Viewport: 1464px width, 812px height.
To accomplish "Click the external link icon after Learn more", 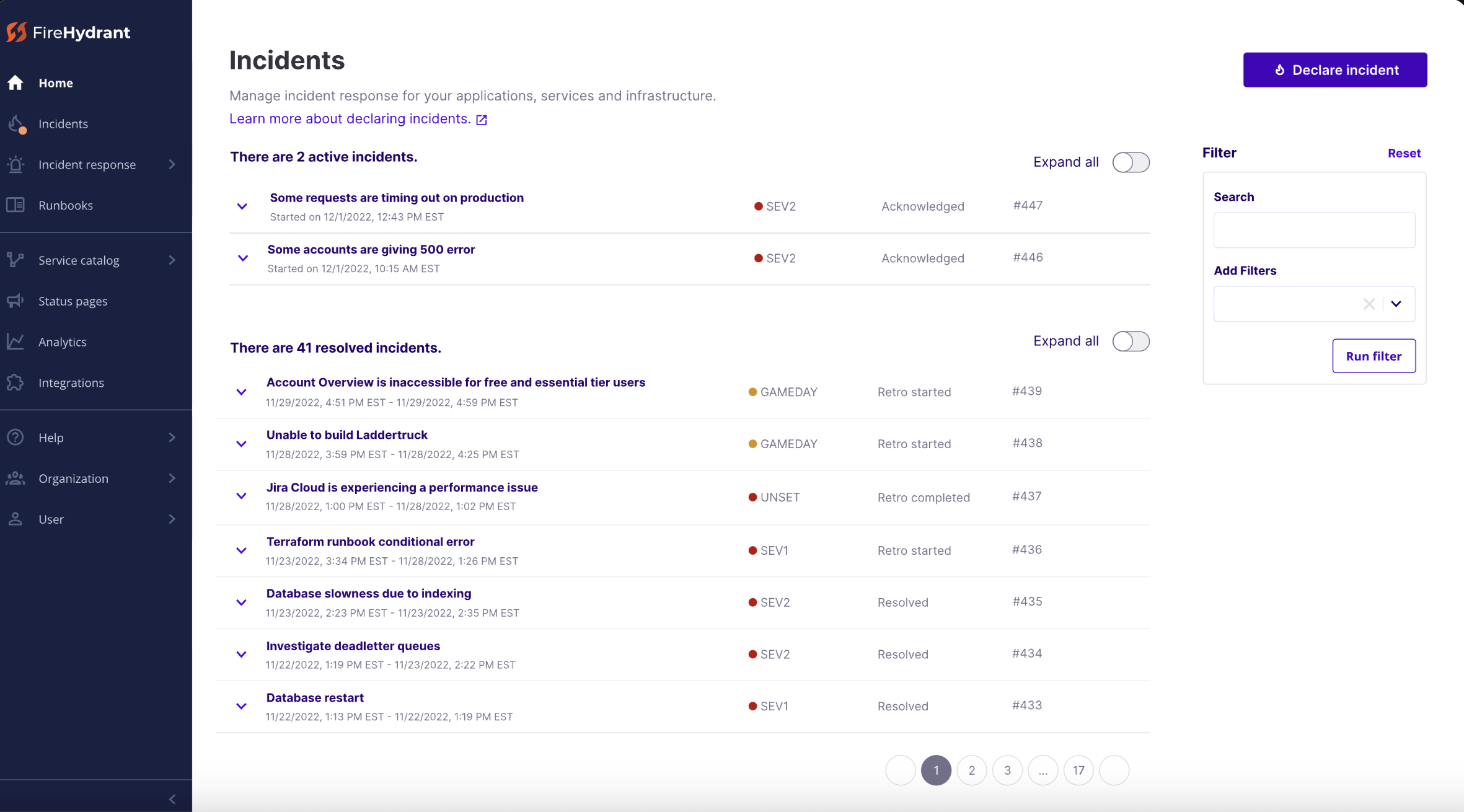I will 482,120.
